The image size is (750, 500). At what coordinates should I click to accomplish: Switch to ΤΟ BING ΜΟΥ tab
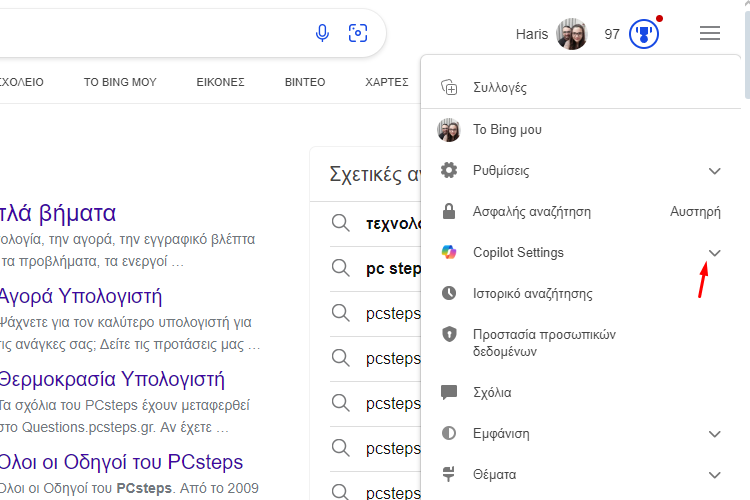(120, 82)
